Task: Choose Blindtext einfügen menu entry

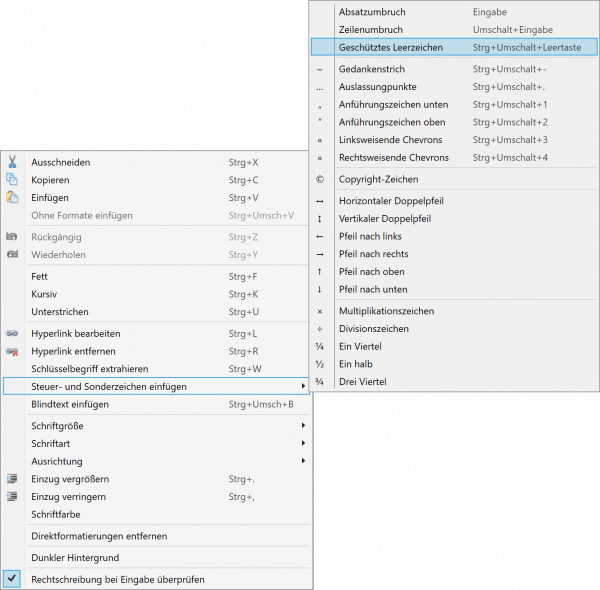Action: tap(70, 405)
